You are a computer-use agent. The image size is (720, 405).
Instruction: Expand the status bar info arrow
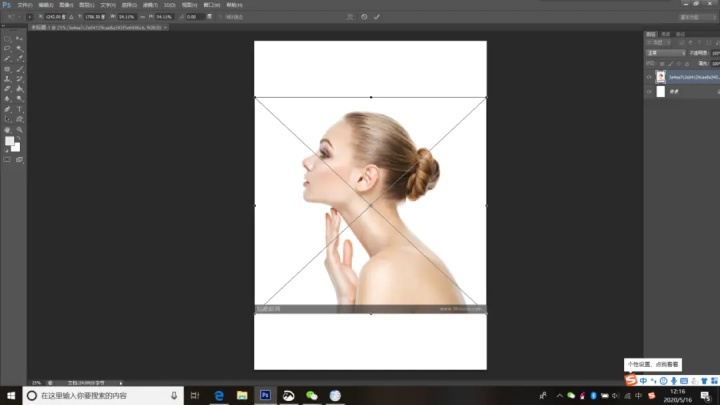[x=121, y=383]
